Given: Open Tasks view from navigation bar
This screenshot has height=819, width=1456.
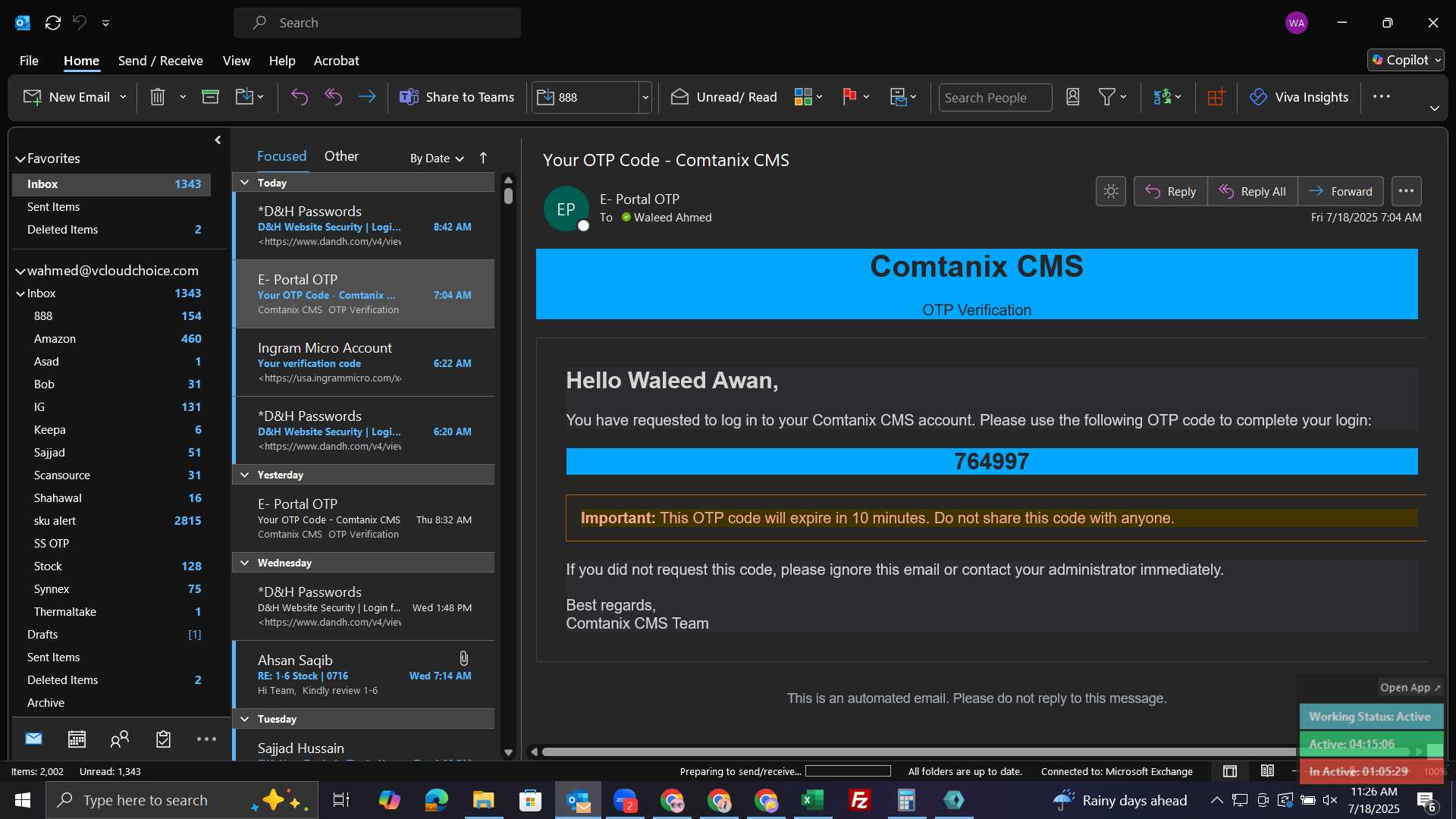Looking at the screenshot, I should (163, 739).
